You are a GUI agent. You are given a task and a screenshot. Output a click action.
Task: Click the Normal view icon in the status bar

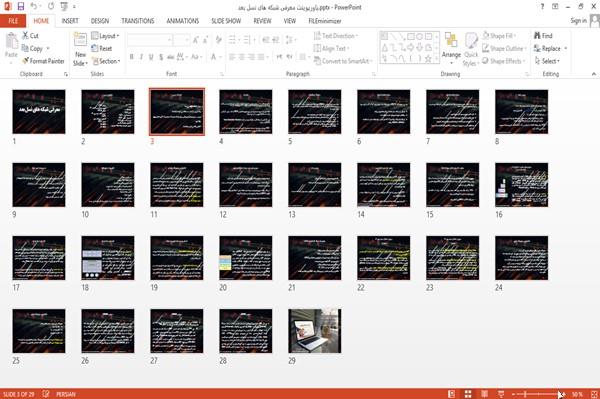452,394
